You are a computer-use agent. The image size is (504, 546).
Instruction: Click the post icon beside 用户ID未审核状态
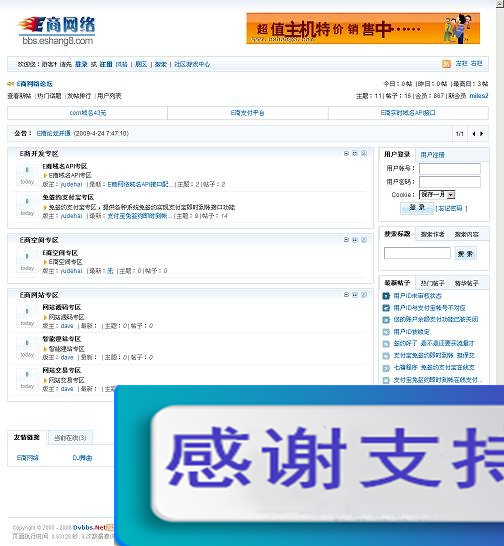click(386, 296)
